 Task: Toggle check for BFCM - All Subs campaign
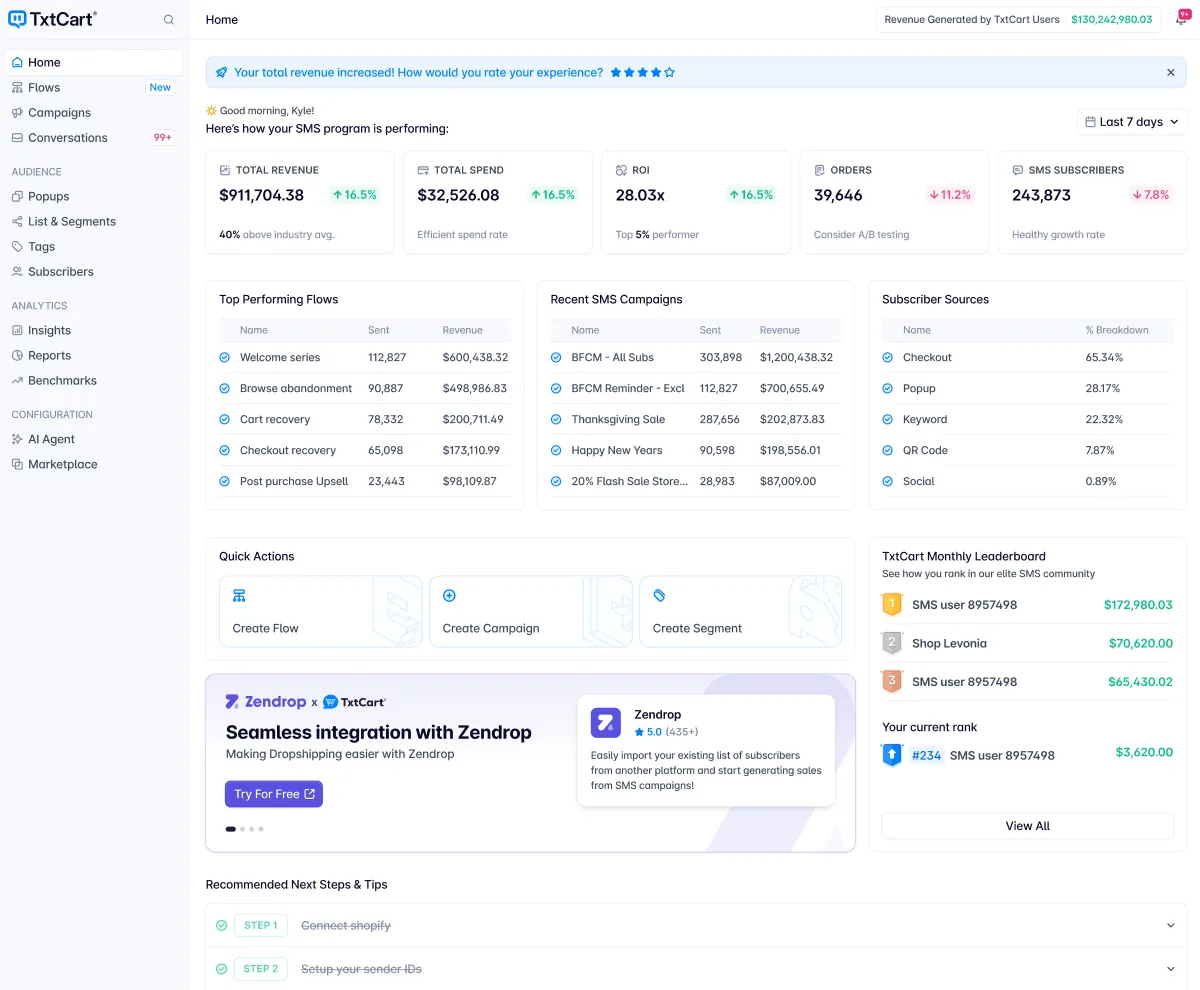(x=556, y=357)
